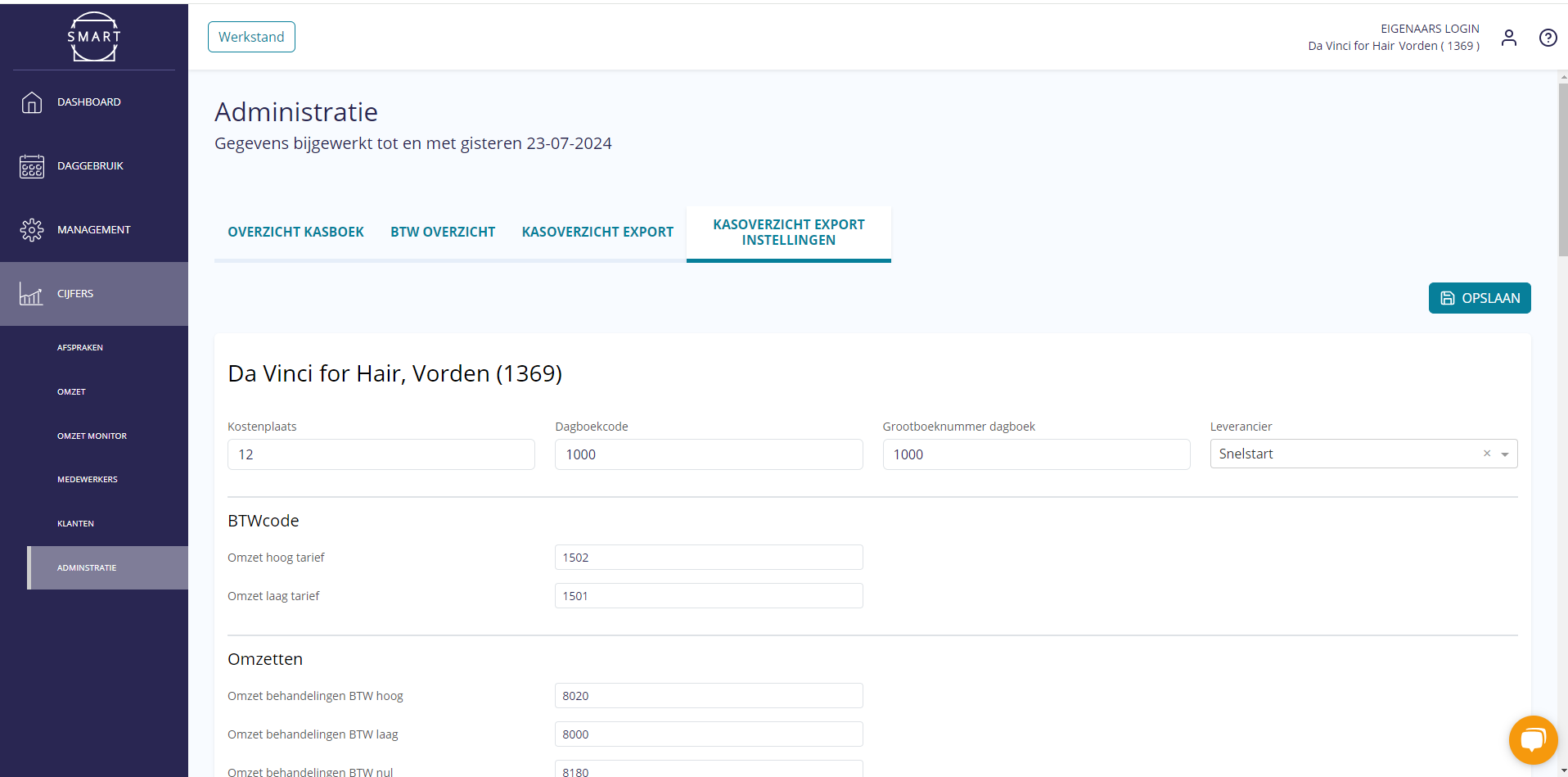Image resolution: width=1568 pixels, height=777 pixels.
Task: Click the Daggebruik calendar icon
Action: tap(32, 166)
